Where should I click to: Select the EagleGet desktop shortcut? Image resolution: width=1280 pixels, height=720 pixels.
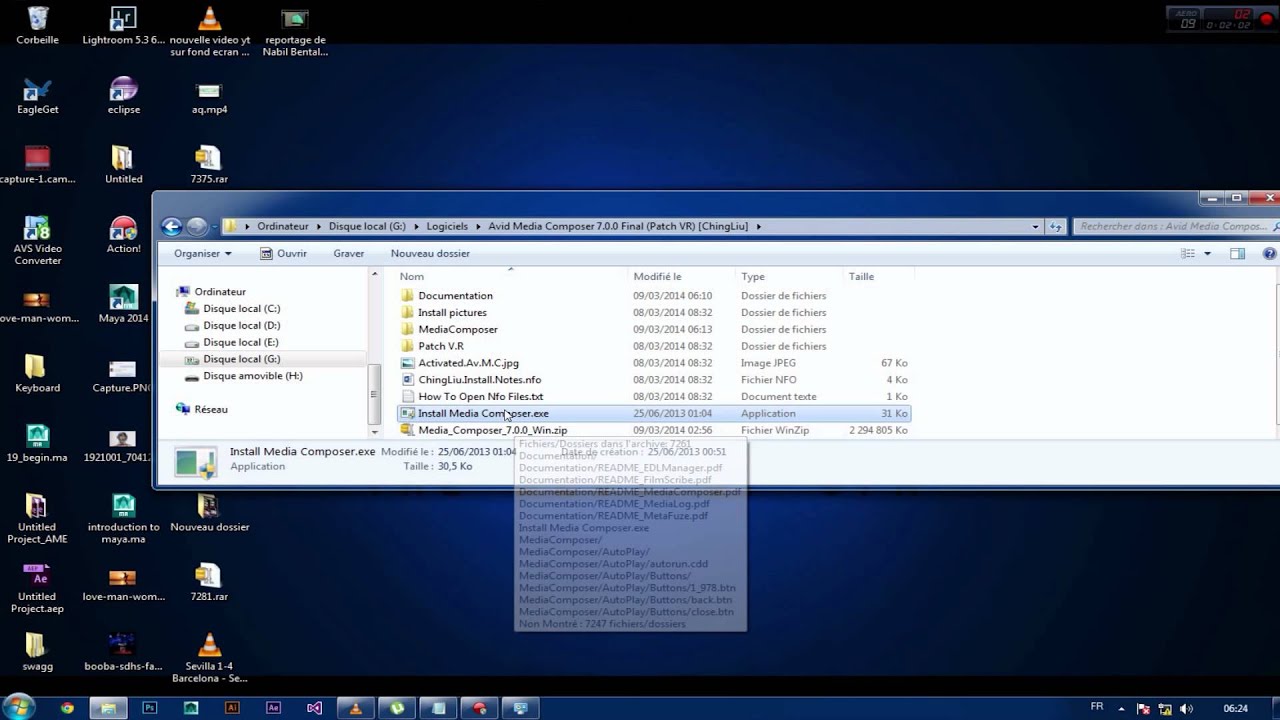tap(37, 96)
